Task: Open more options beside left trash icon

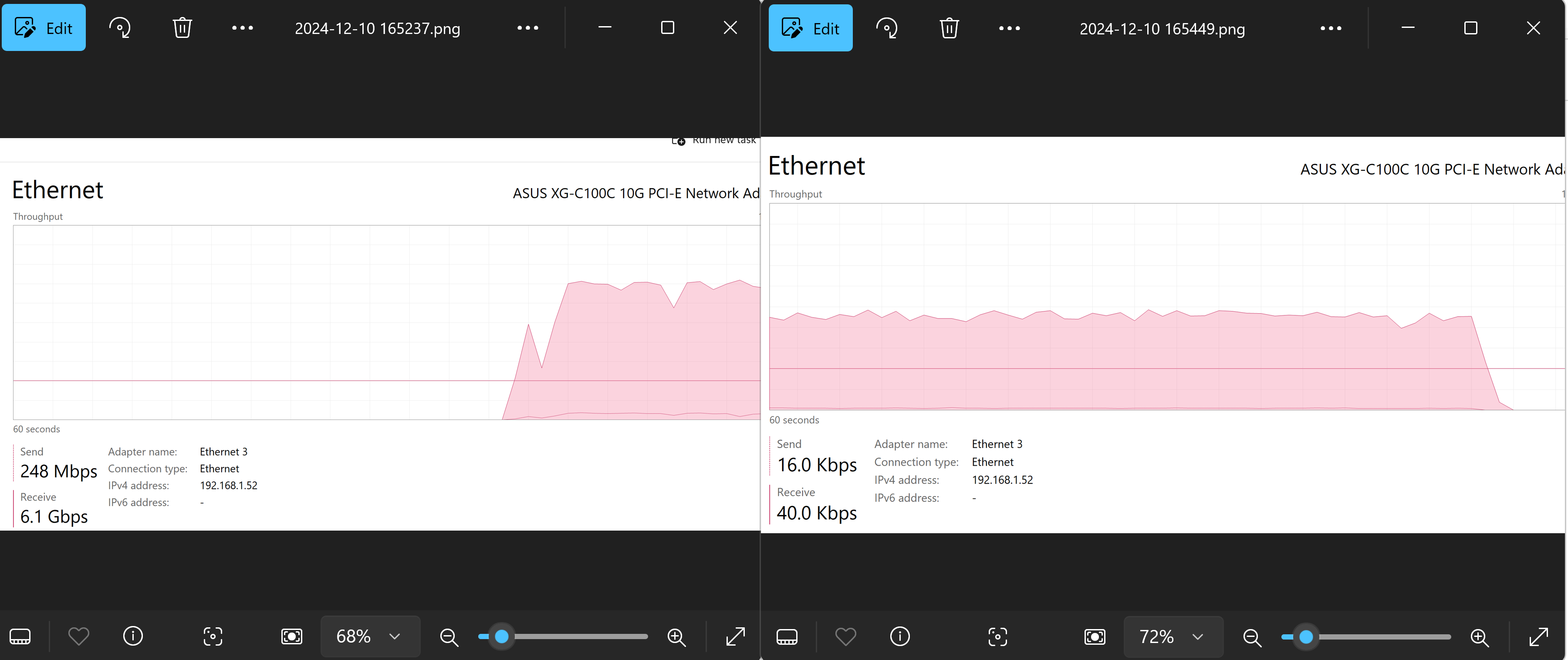Action: [242, 28]
